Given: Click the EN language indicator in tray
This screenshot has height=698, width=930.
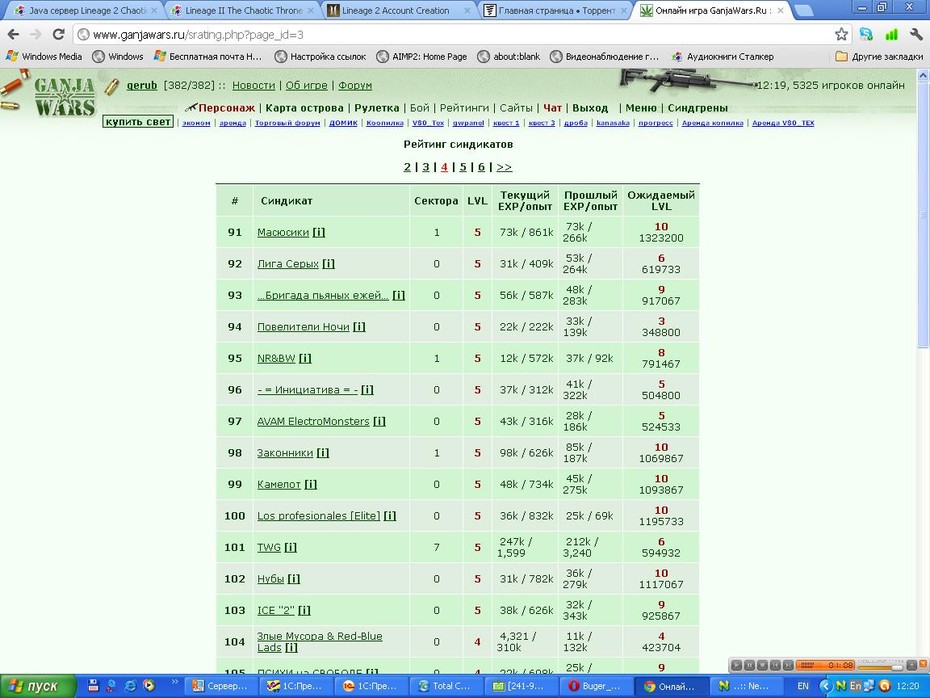Looking at the screenshot, I should point(802,686).
